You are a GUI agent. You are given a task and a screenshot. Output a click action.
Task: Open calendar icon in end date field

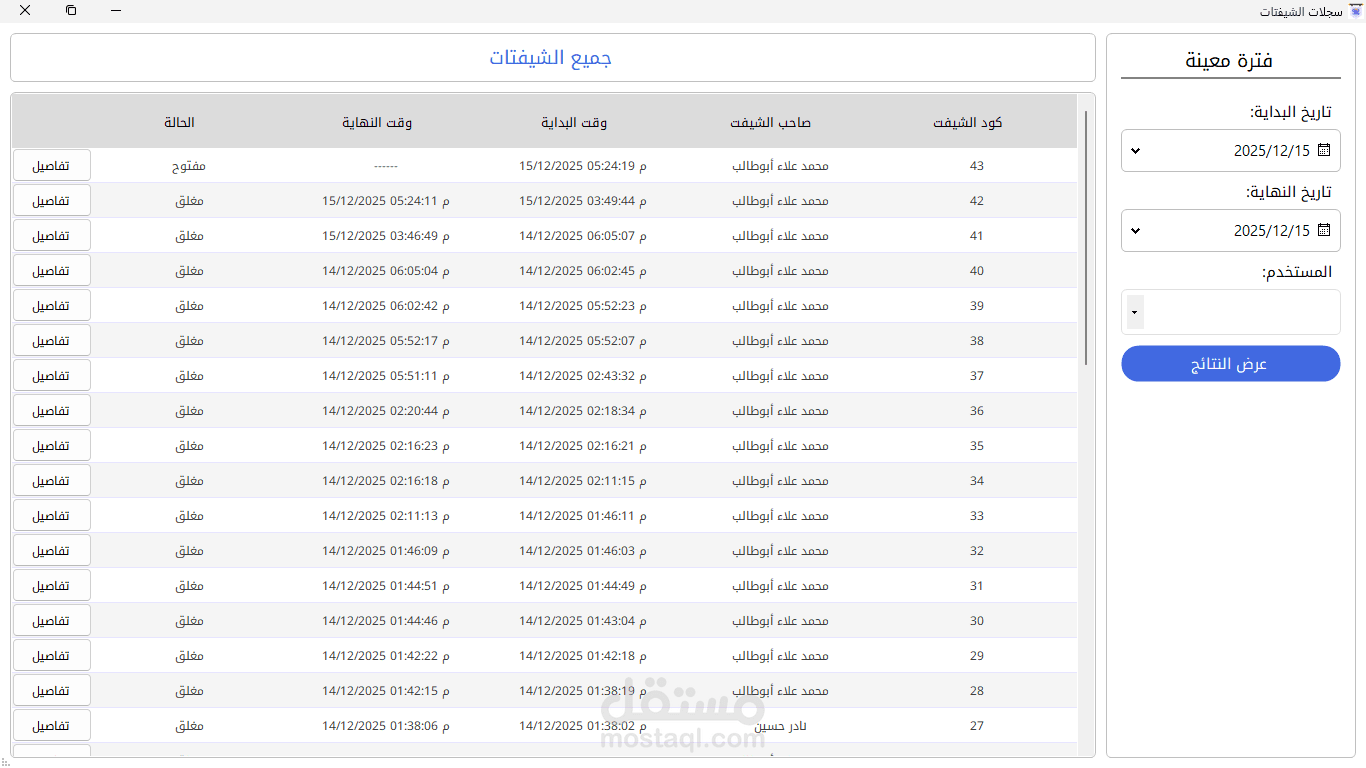pos(1324,230)
